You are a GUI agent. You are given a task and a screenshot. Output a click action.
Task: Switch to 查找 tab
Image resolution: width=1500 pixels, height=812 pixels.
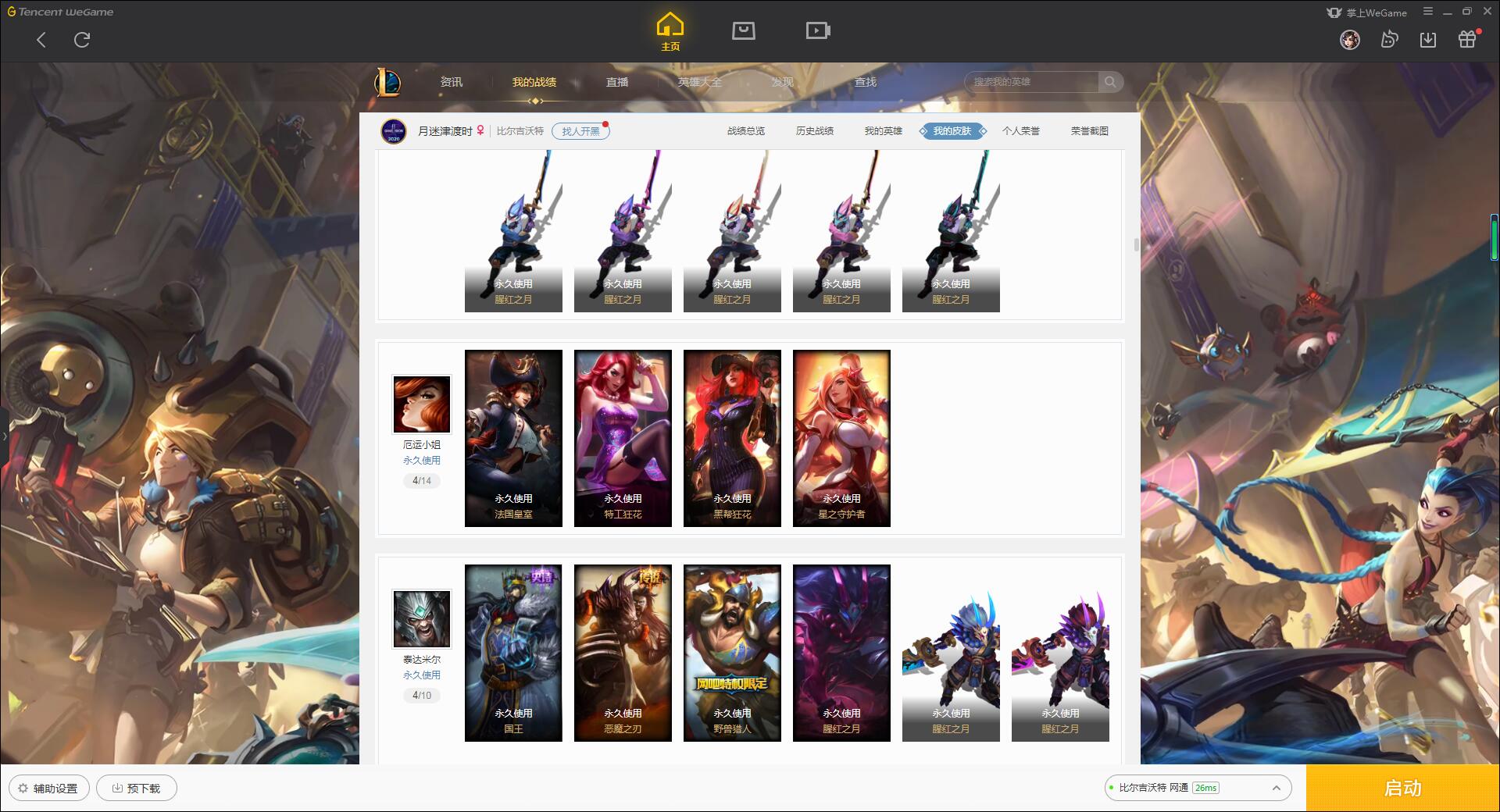click(866, 82)
